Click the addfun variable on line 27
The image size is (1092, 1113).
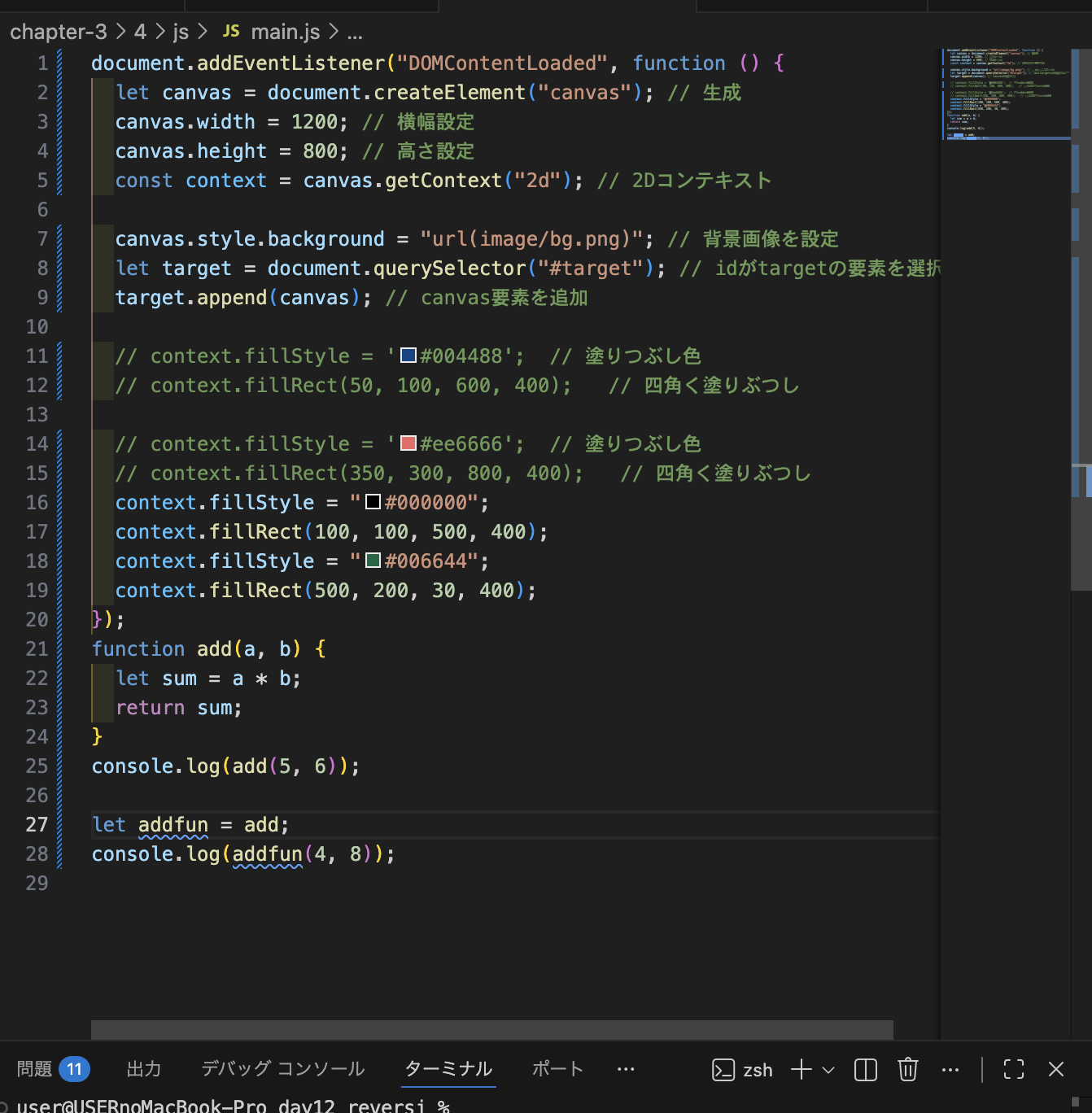(x=173, y=824)
